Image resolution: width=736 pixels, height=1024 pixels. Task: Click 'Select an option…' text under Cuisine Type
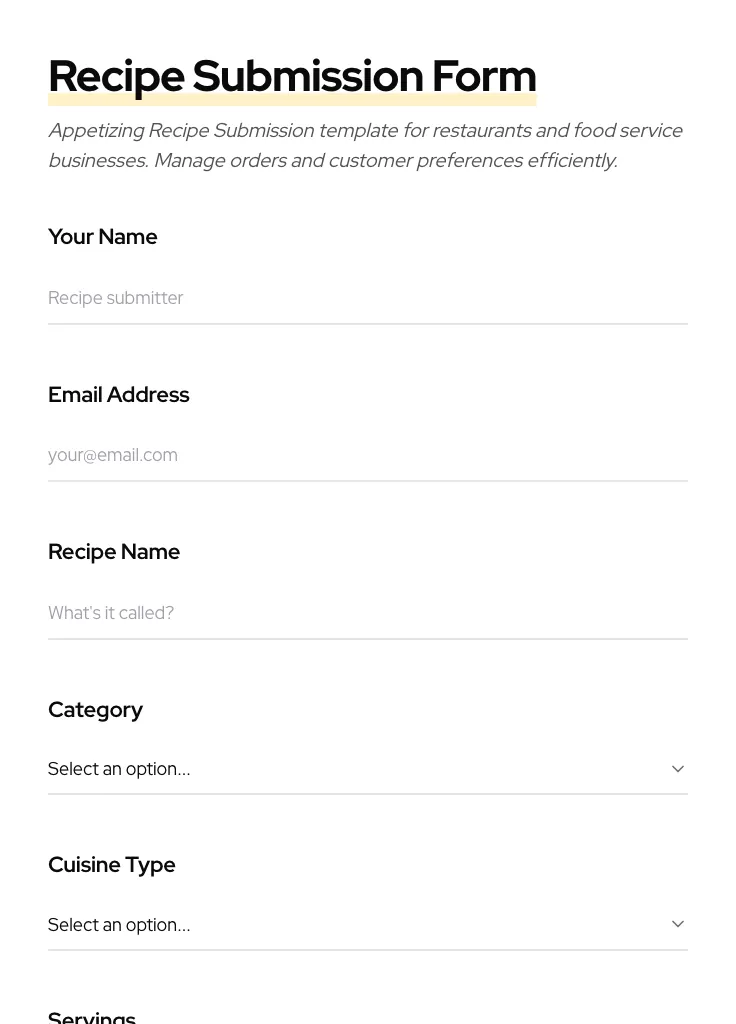119,924
